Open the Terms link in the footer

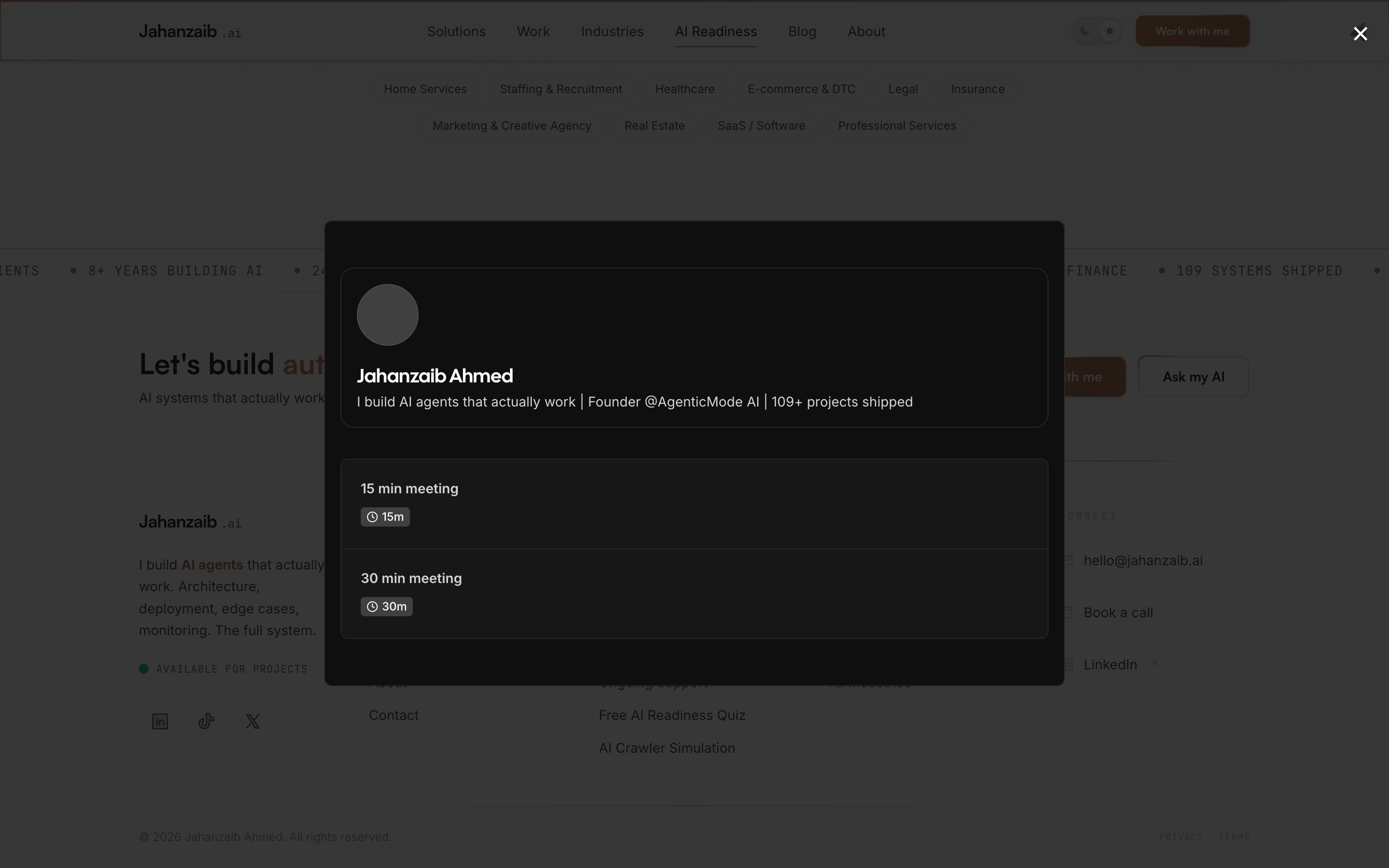[x=1234, y=838]
